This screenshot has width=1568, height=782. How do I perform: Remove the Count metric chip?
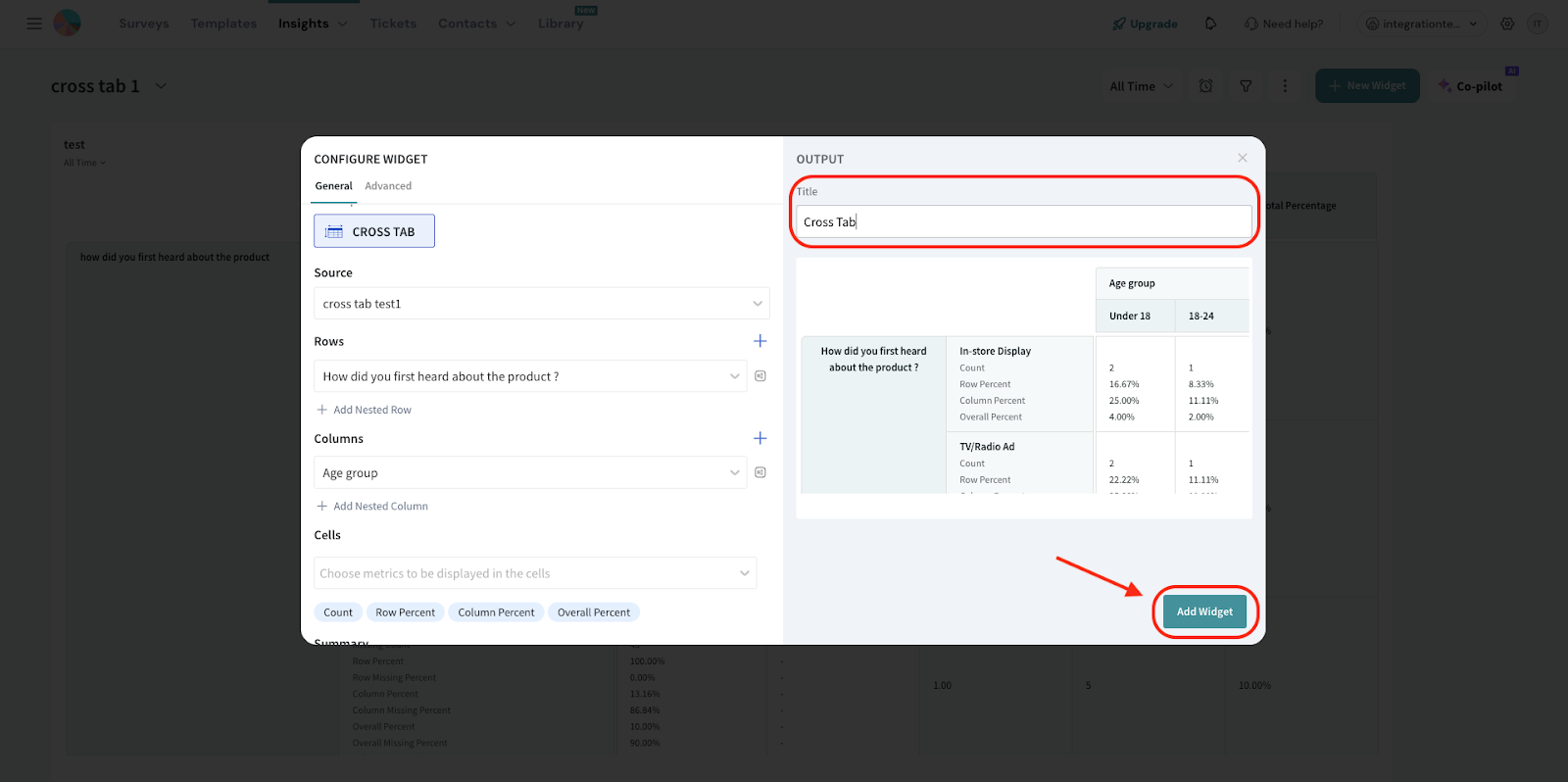(338, 612)
